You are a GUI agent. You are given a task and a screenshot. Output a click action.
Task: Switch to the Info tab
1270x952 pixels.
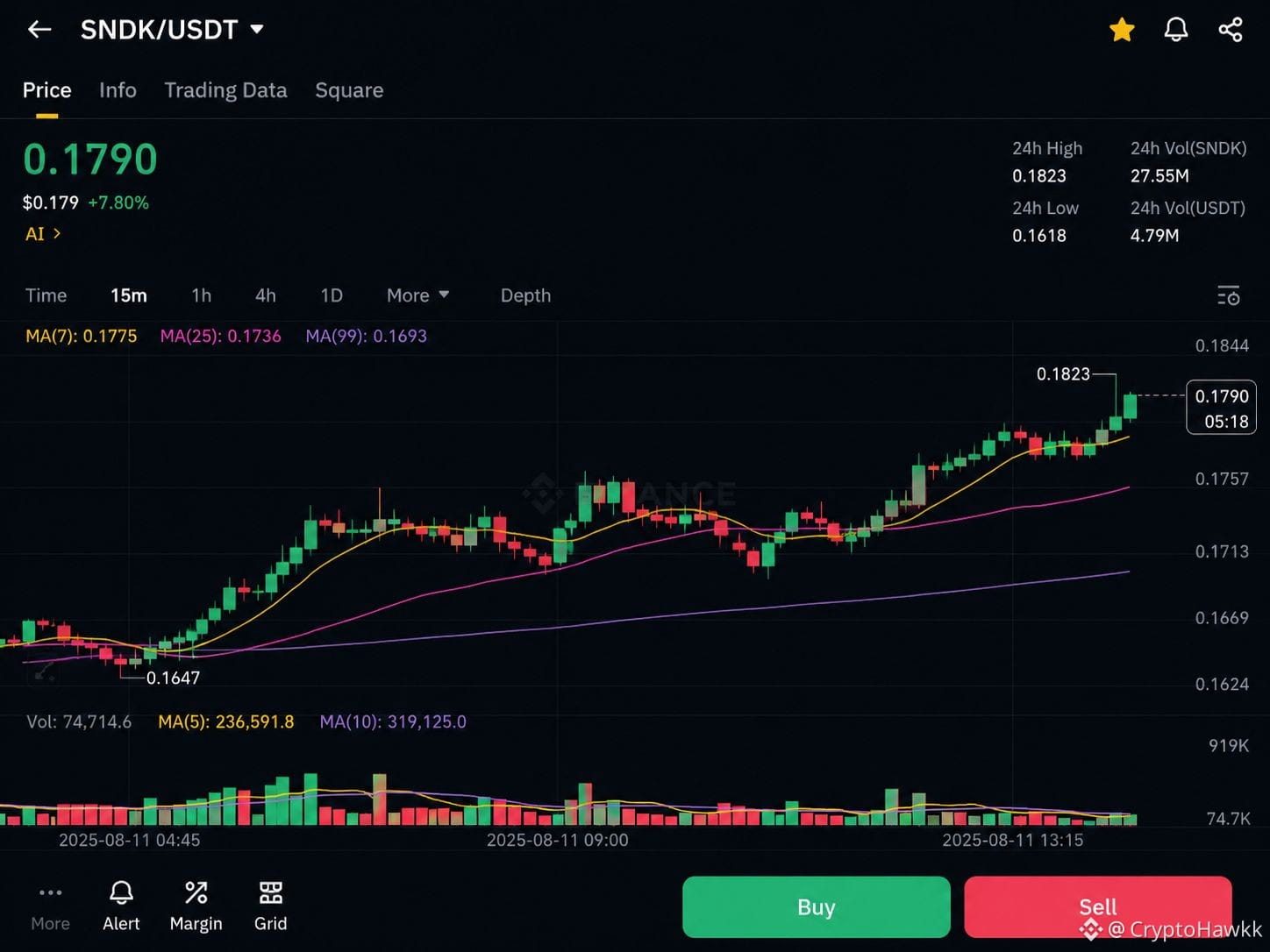pos(118,90)
